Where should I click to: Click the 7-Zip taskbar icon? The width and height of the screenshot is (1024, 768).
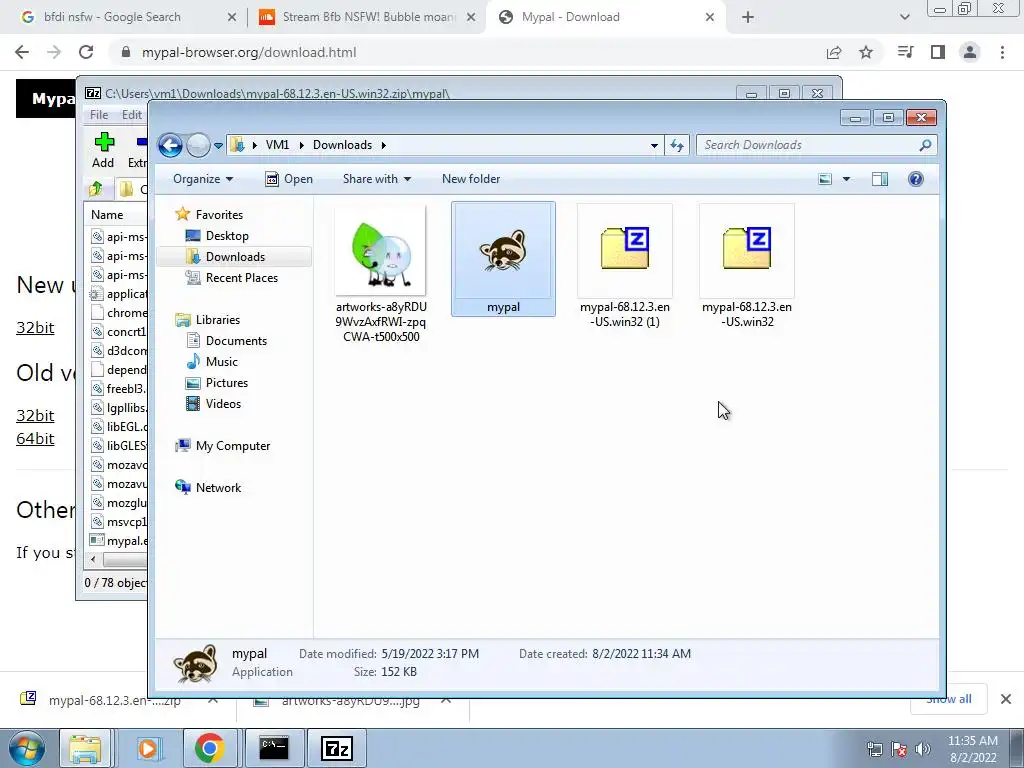click(x=337, y=748)
